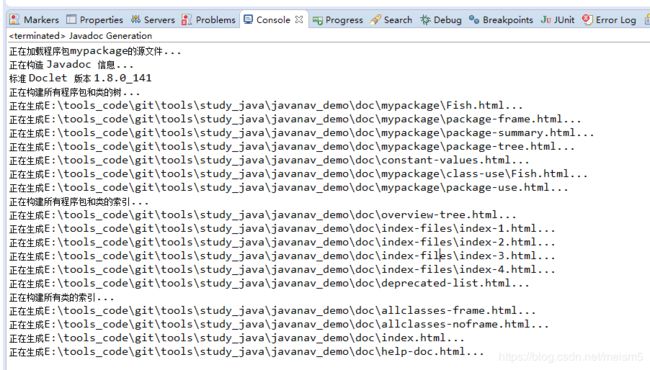650x370 pixels.
Task: Click the constant-values.html output line
Action: pos(269,160)
